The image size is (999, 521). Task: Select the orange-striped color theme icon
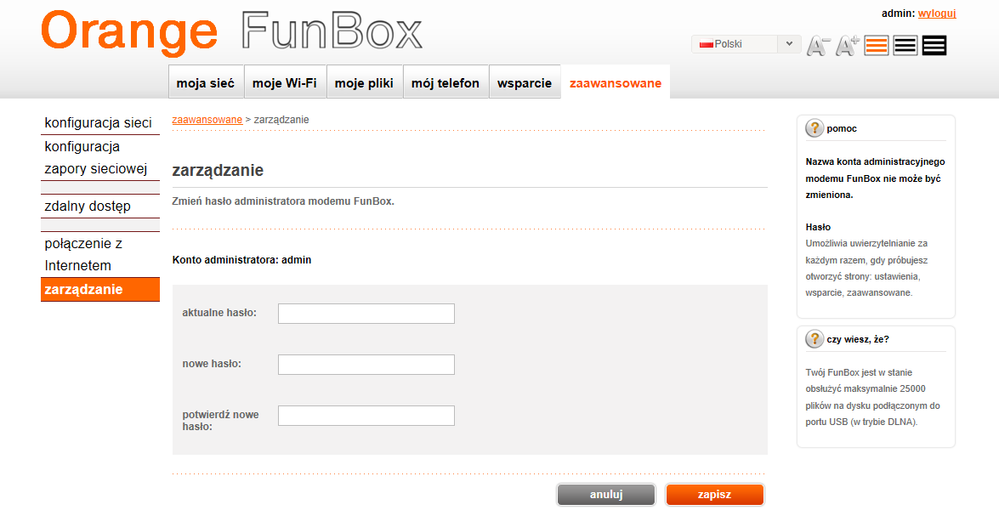coord(877,45)
